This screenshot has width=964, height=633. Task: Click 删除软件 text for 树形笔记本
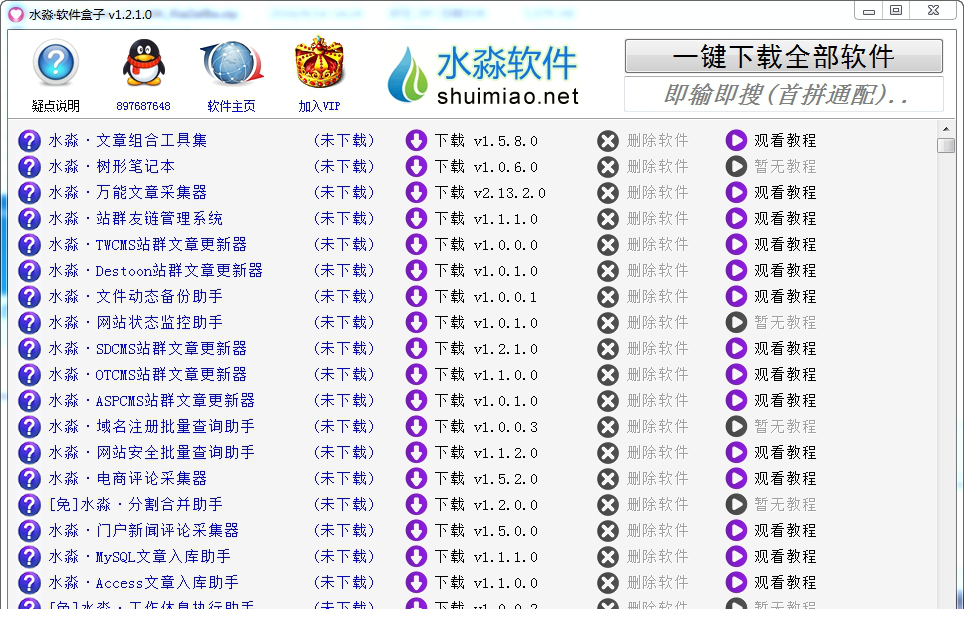tap(657, 167)
